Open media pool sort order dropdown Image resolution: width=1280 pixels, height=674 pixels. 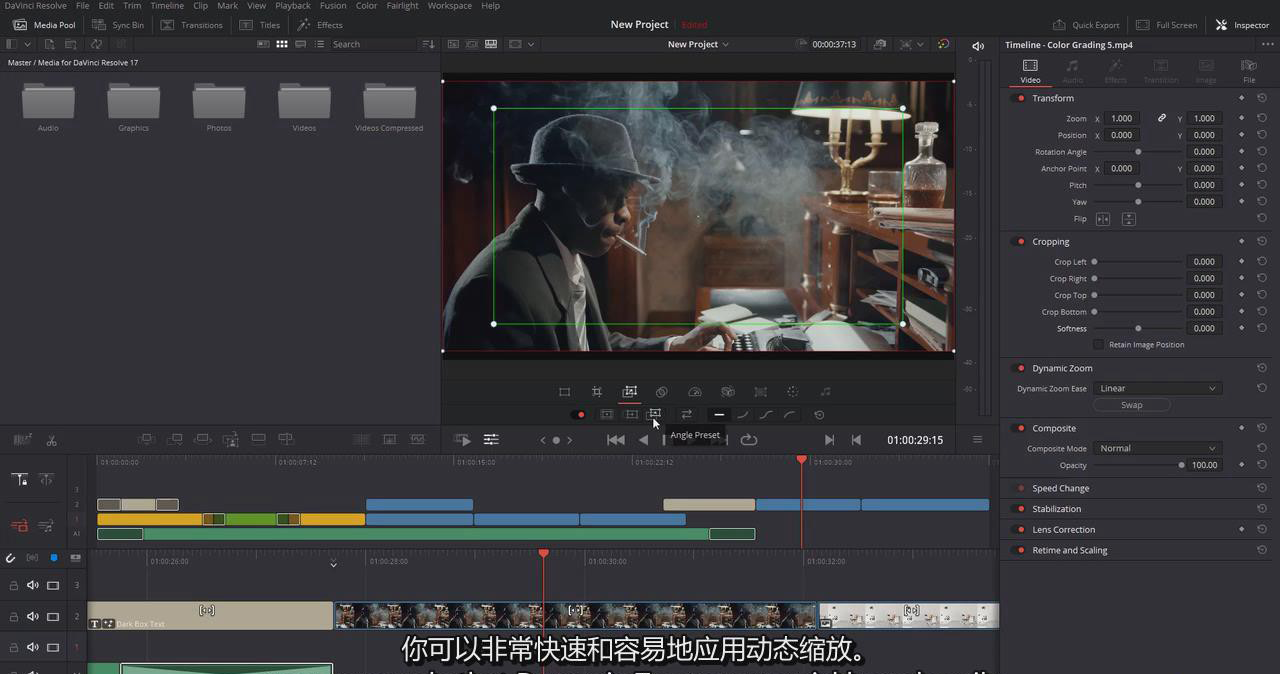(x=428, y=45)
